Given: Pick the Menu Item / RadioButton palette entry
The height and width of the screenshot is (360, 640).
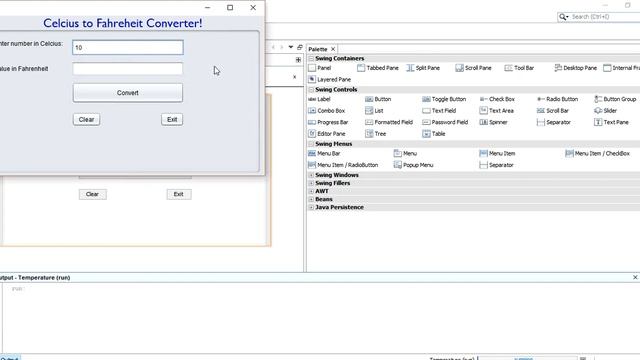Looking at the screenshot, I should (344, 165).
